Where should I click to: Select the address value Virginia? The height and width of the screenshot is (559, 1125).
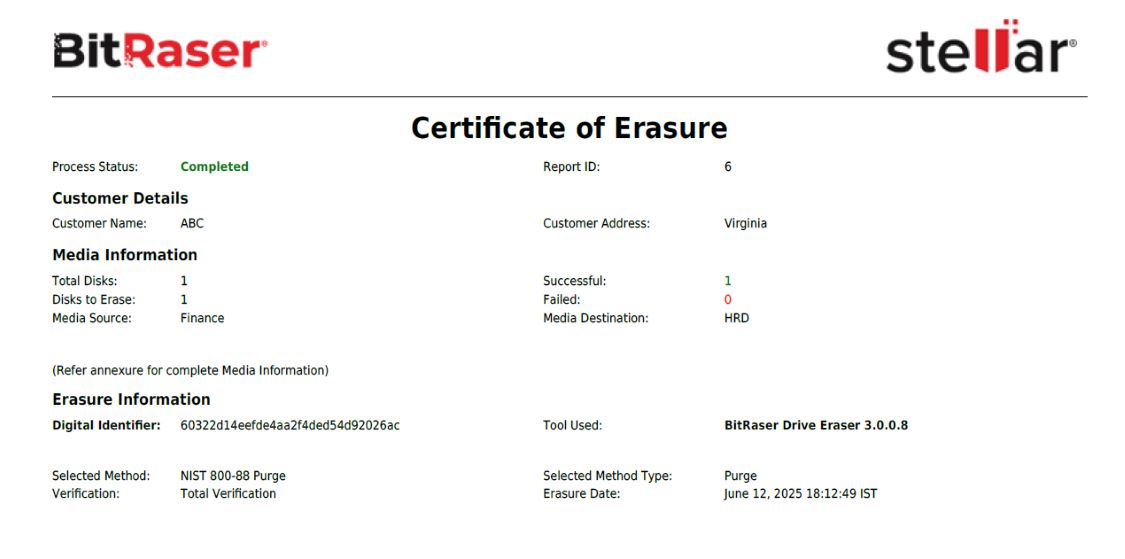745,223
